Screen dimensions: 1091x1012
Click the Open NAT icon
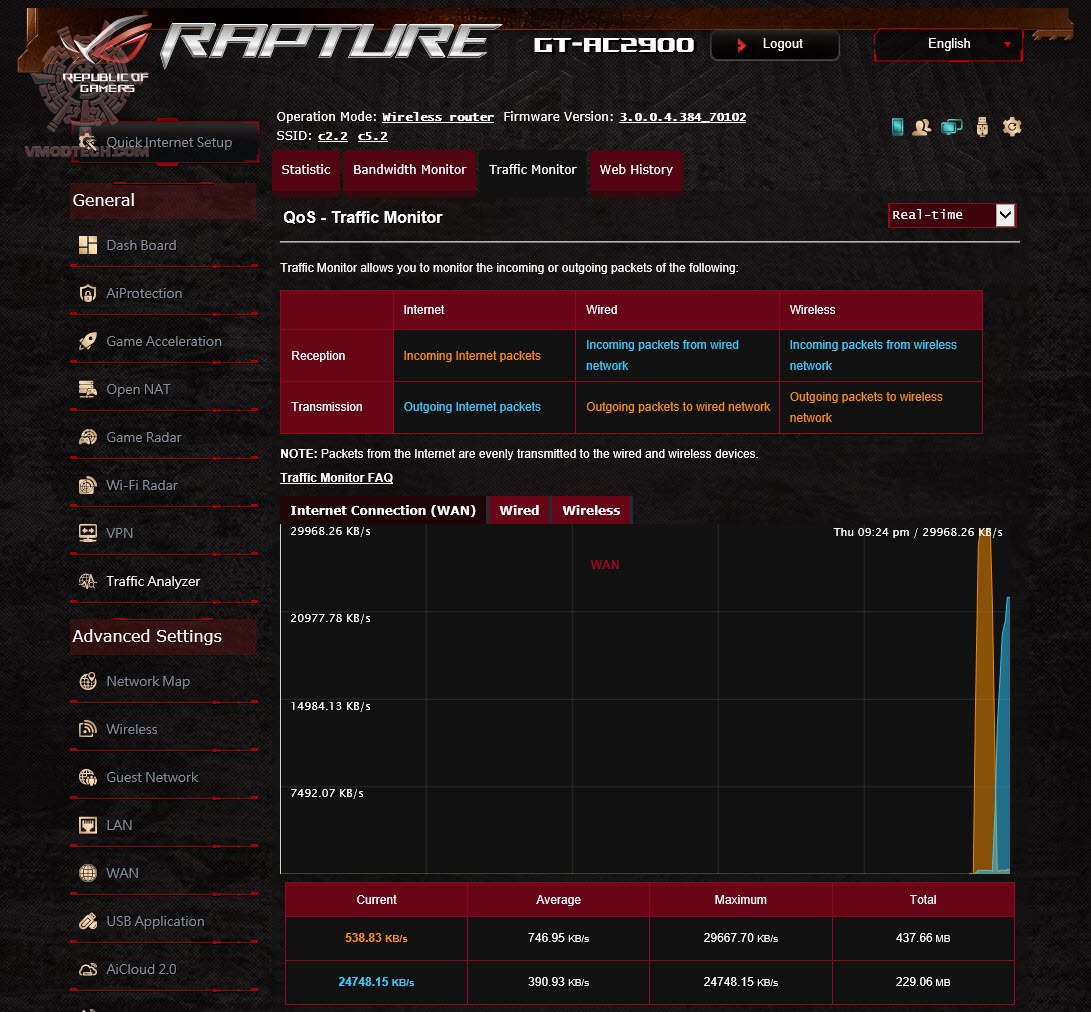pos(88,389)
